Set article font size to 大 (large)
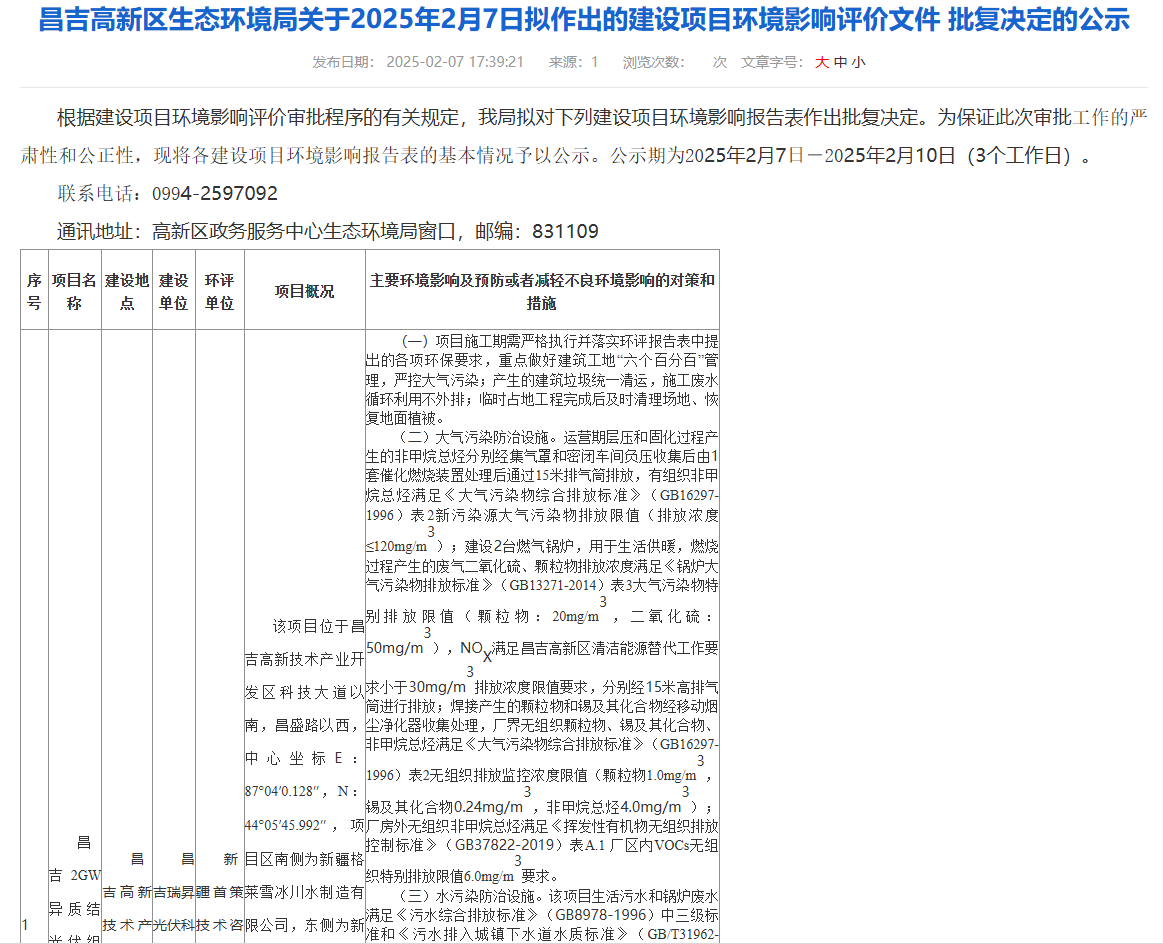 (x=822, y=62)
